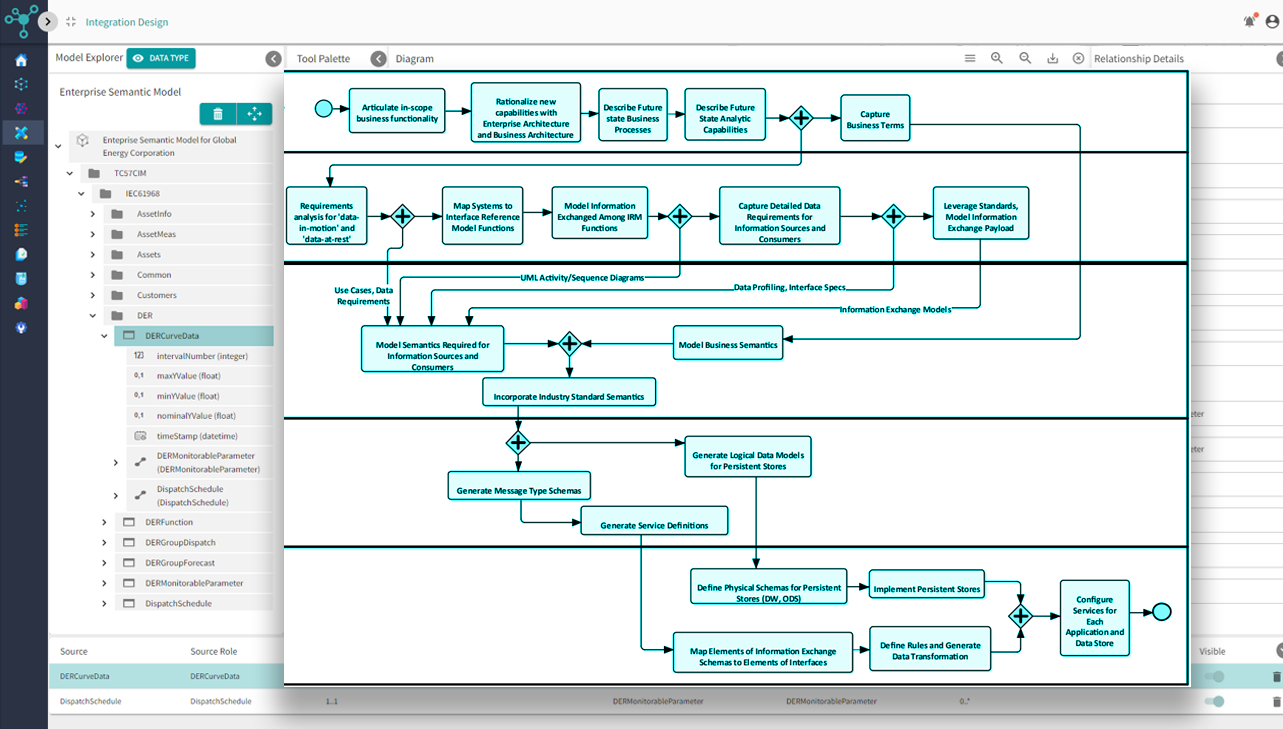Select the maxYValue (float) attribute
This screenshot has height=729, width=1283.
pos(188,376)
